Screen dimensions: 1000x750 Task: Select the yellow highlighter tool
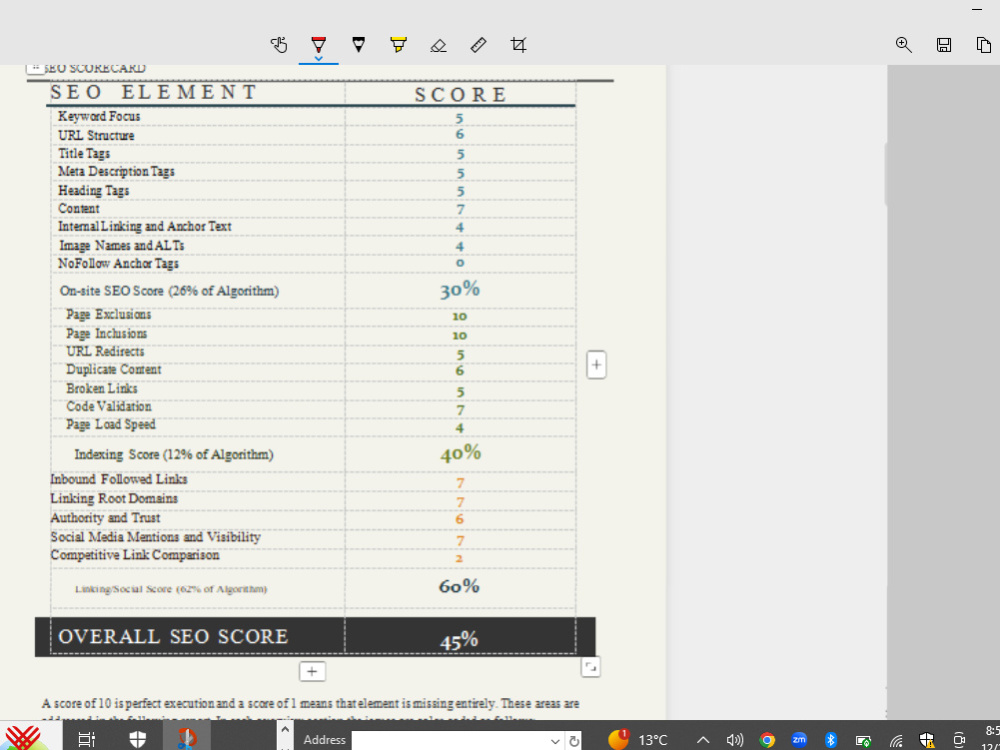[399, 44]
